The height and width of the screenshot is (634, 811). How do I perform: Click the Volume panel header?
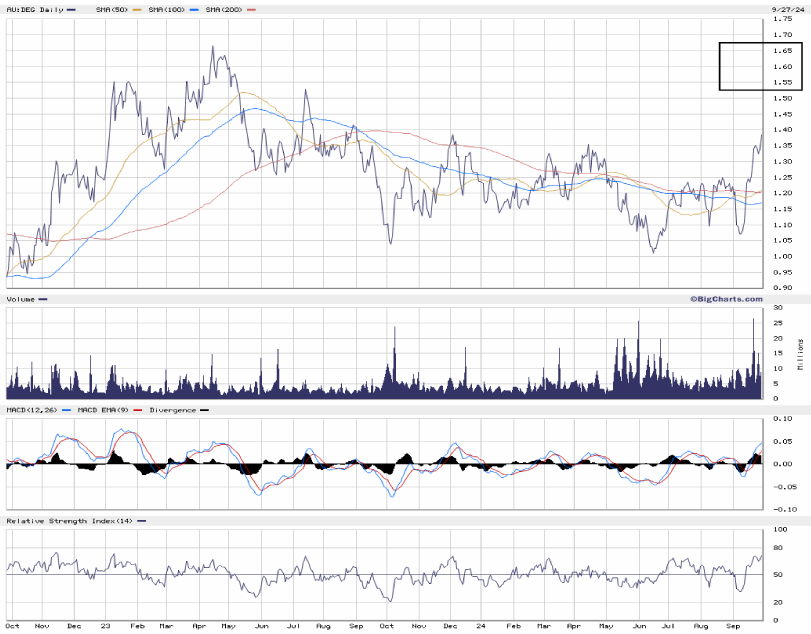pos(21,299)
